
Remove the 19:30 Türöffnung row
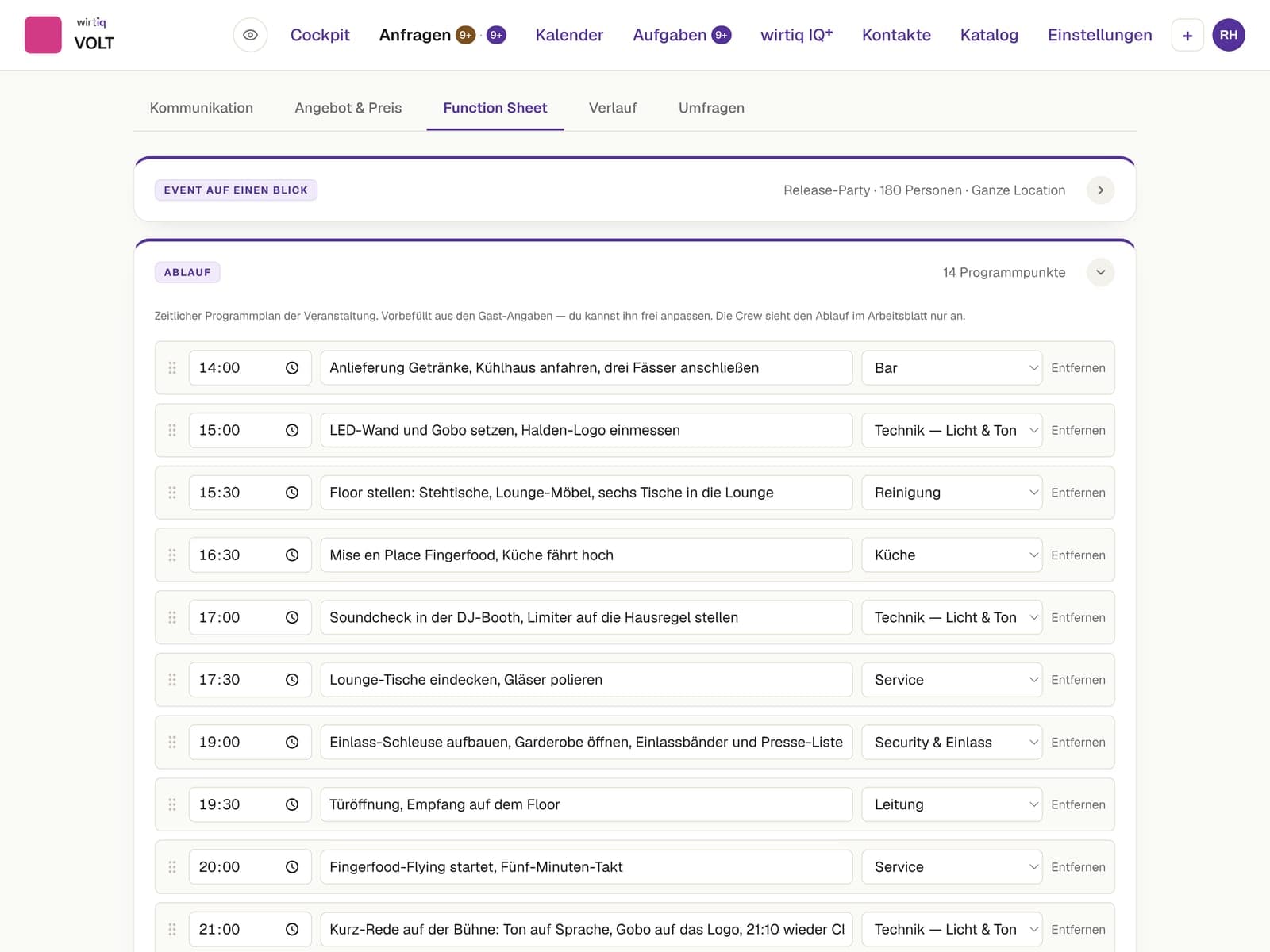(1078, 804)
